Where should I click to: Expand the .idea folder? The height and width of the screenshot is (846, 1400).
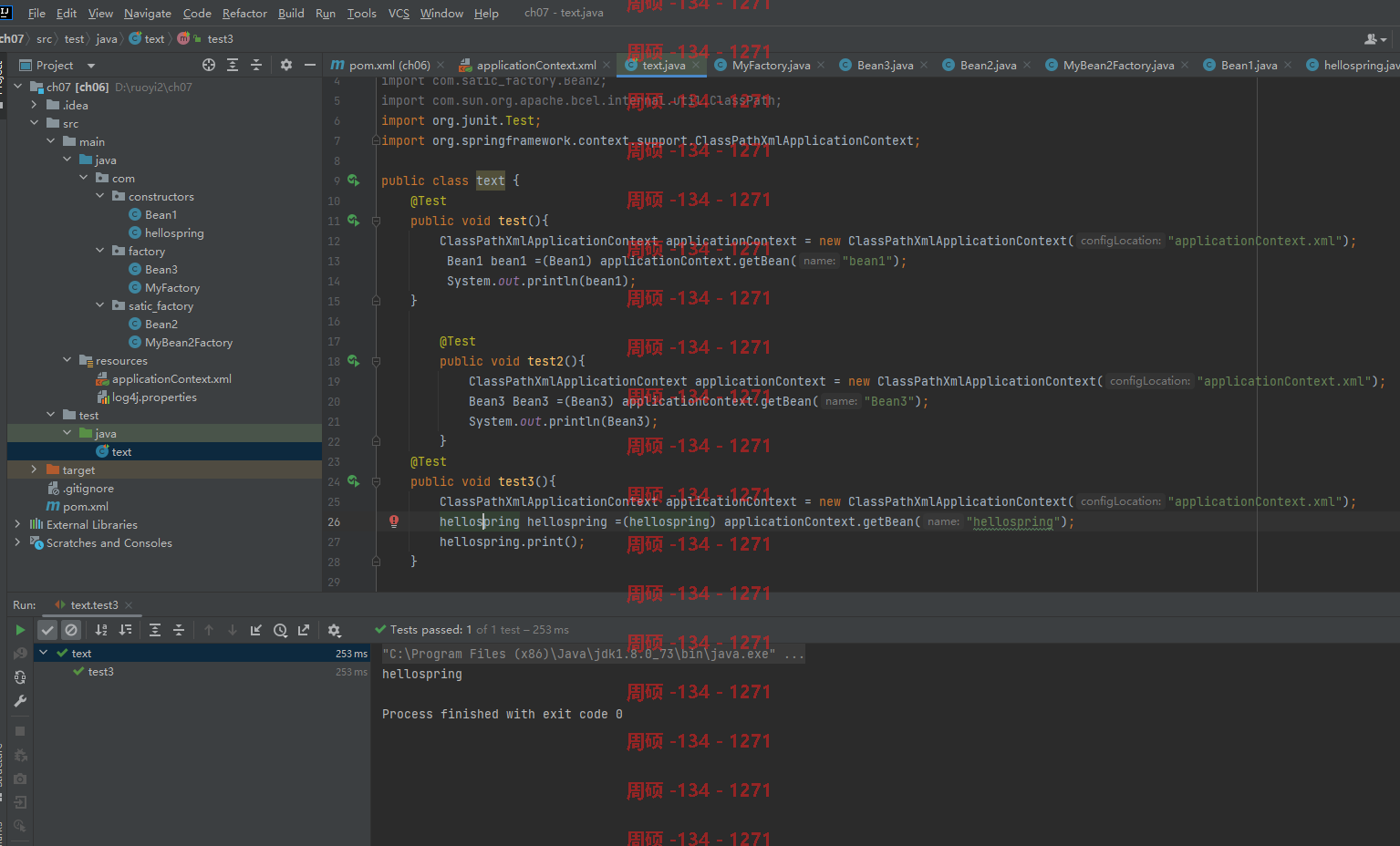(x=35, y=105)
